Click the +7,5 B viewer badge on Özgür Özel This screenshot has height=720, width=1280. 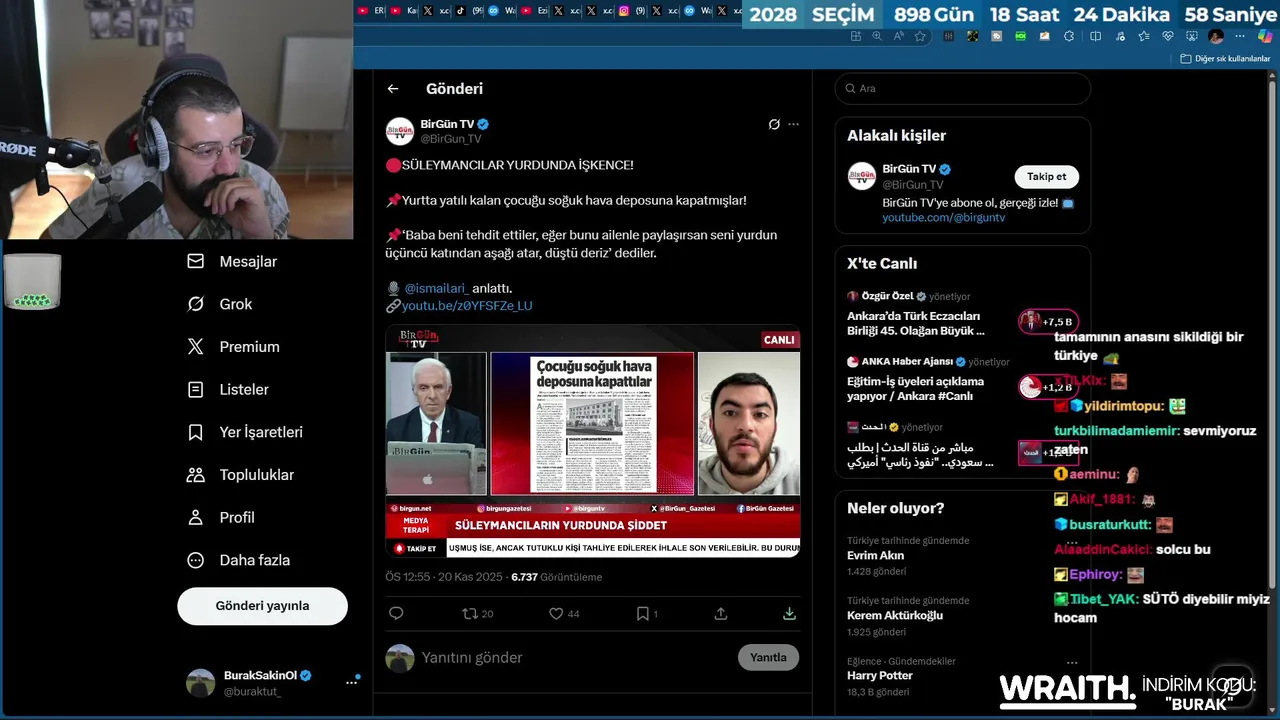(1048, 322)
